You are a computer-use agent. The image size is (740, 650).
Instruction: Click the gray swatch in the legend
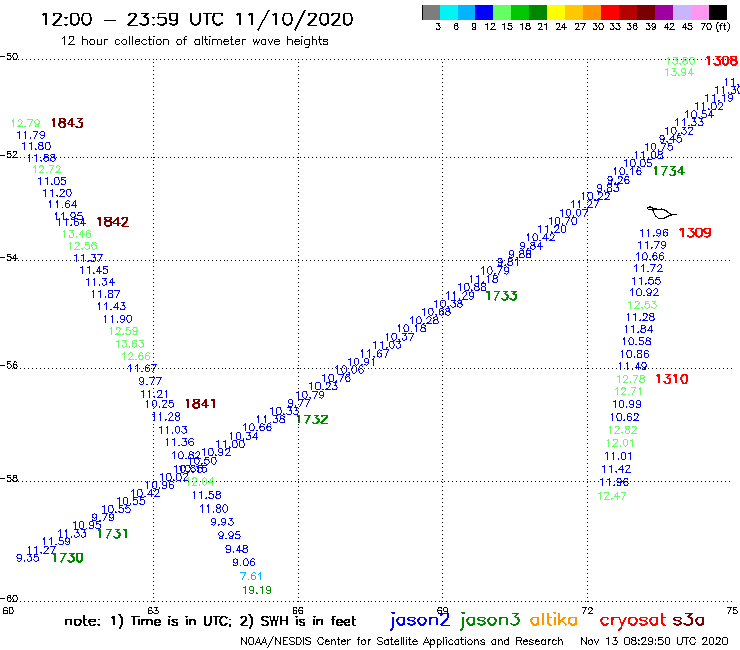[431, 12]
